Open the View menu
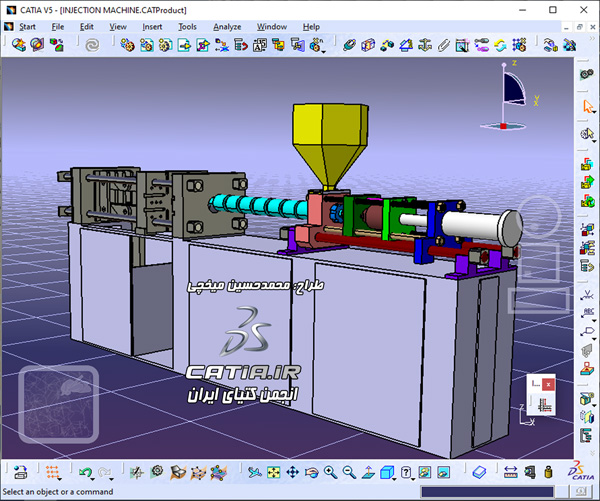Image resolution: width=600 pixels, height=501 pixels. pos(118,27)
